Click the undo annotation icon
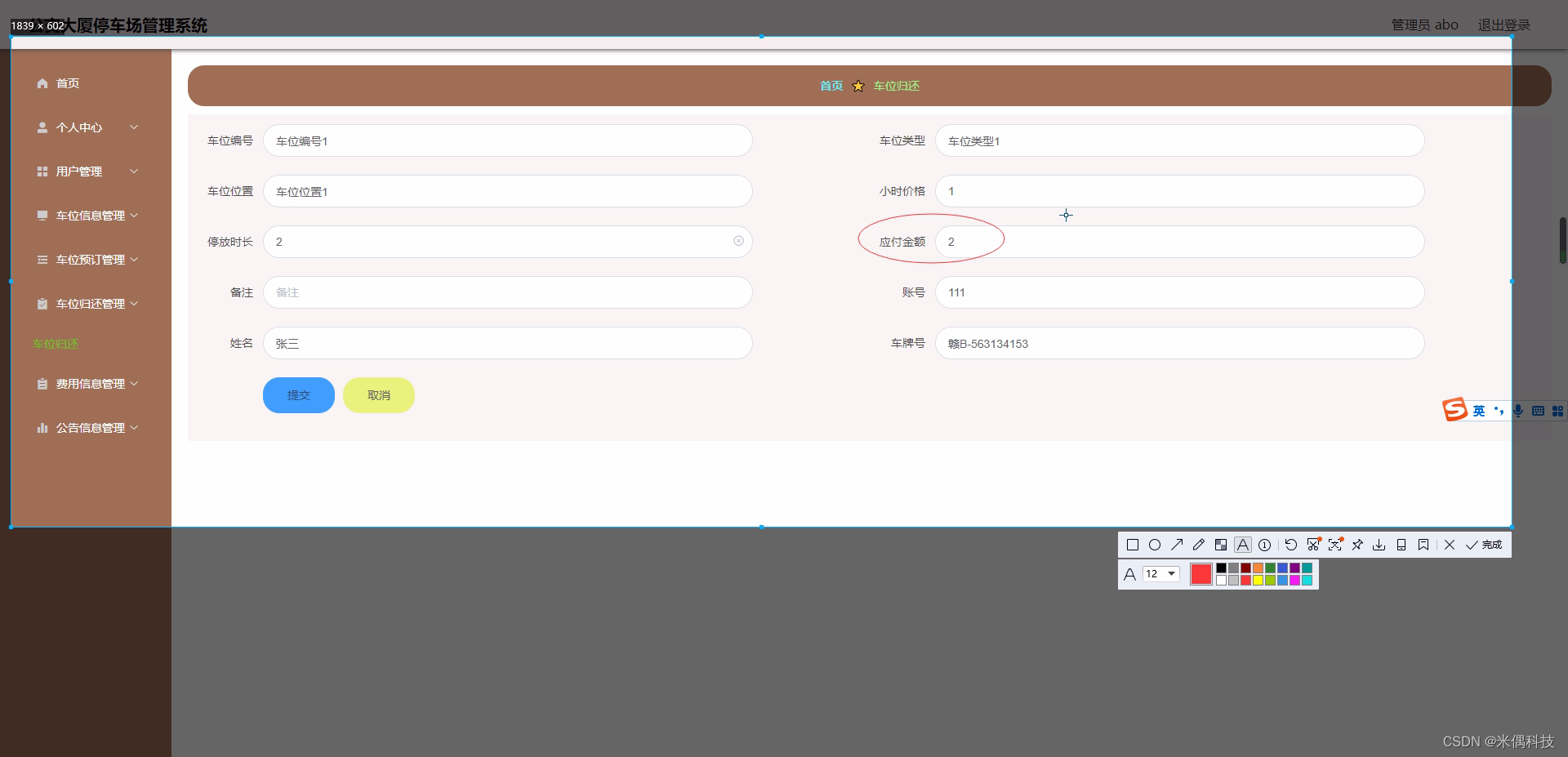Viewport: 1568px width, 757px height. point(1290,545)
